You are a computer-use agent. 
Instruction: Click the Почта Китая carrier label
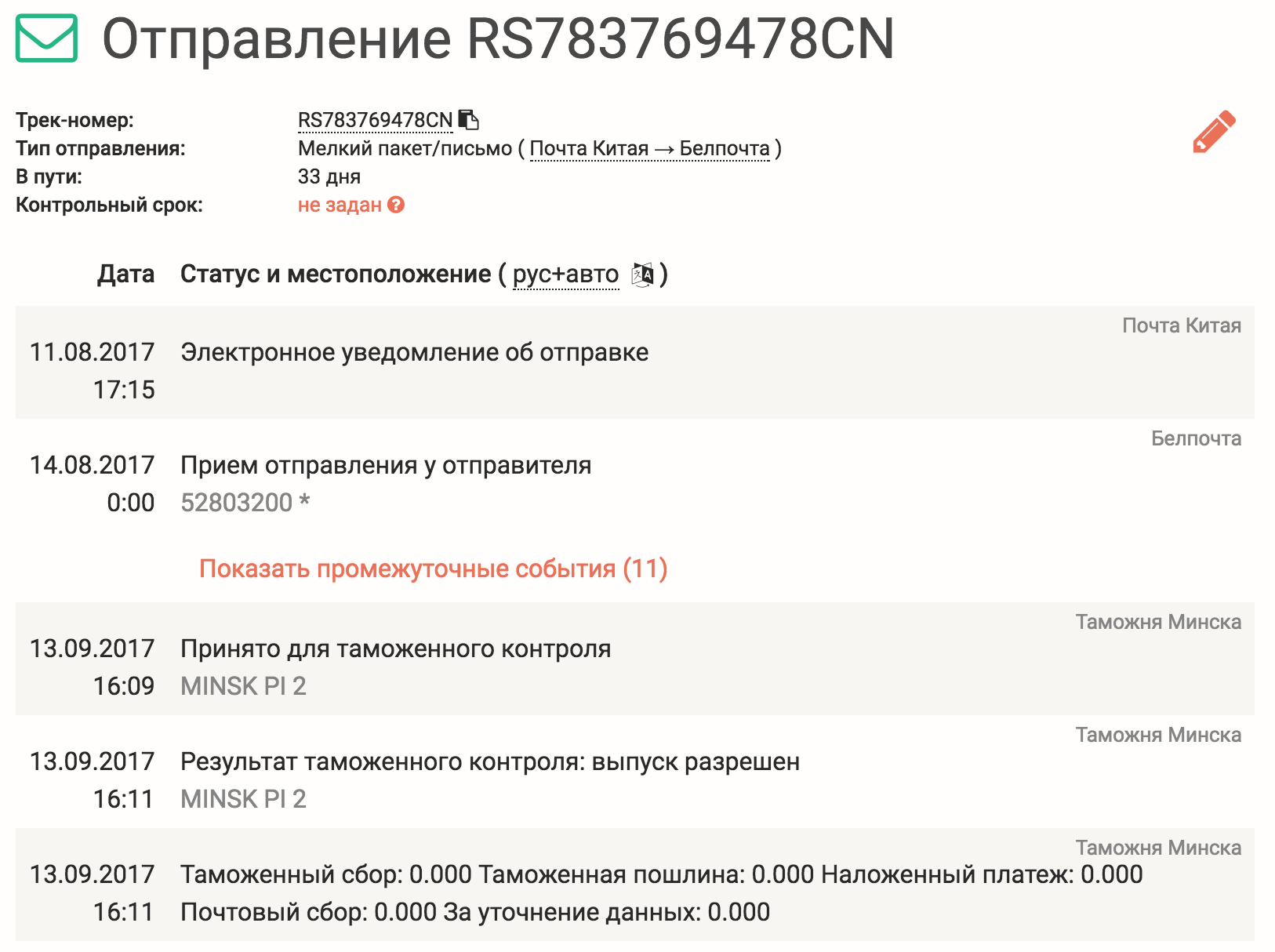pos(1182,325)
